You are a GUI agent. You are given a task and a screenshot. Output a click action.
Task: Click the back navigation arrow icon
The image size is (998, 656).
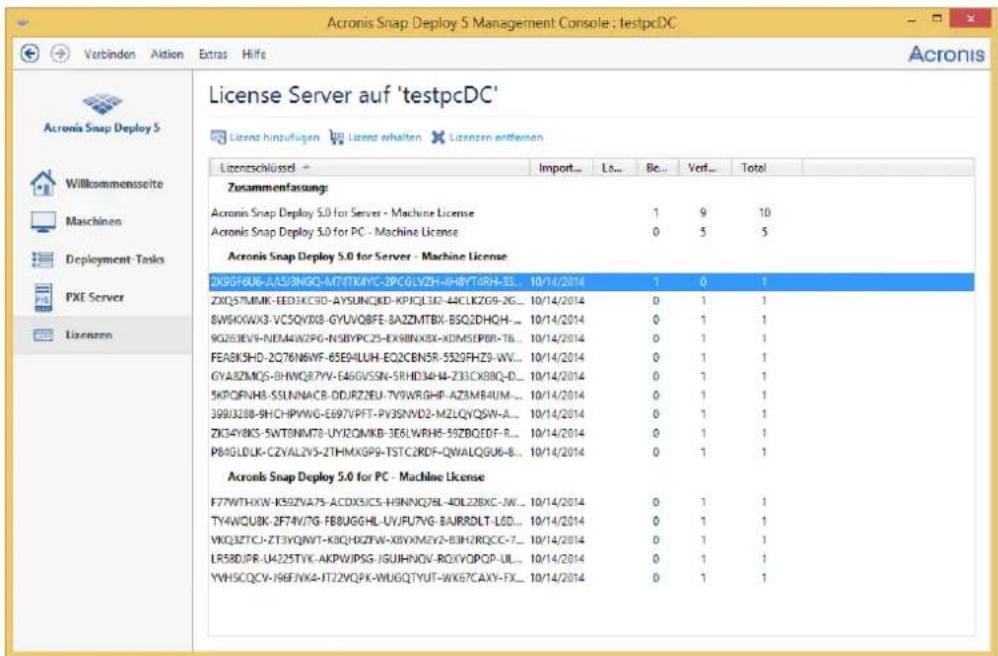click(x=29, y=54)
